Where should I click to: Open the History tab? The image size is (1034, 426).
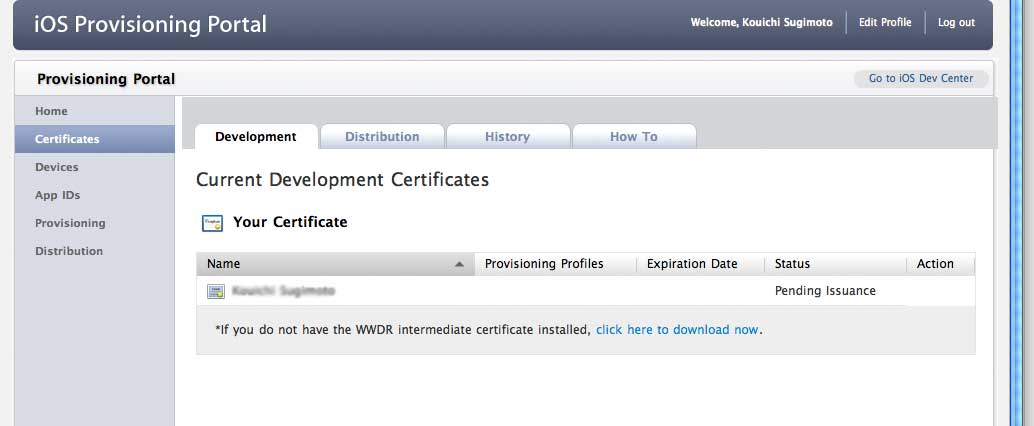pyautogui.click(x=507, y=137)
